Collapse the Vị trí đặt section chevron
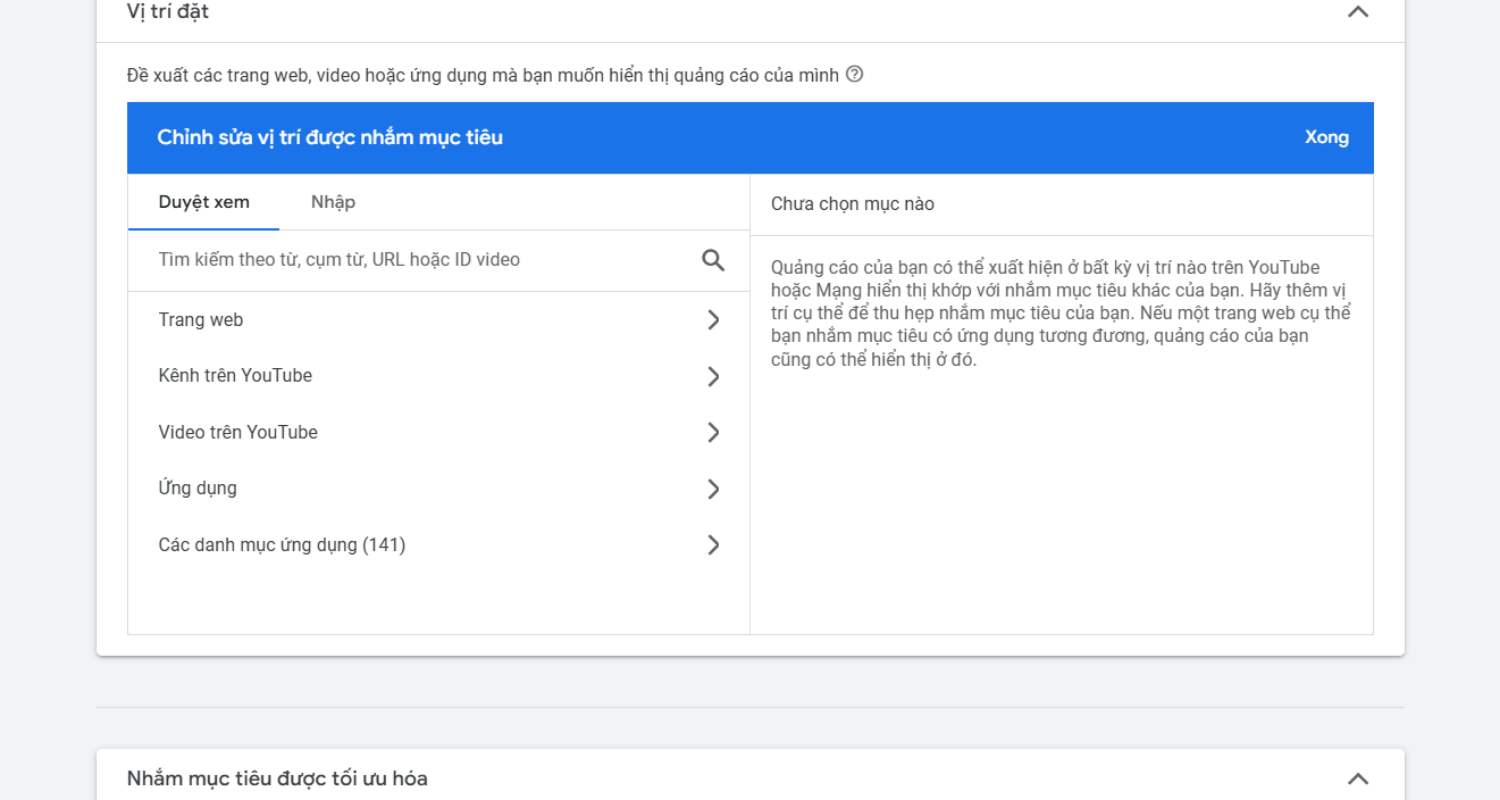The image size is (1500, 800). (1357, 12)
